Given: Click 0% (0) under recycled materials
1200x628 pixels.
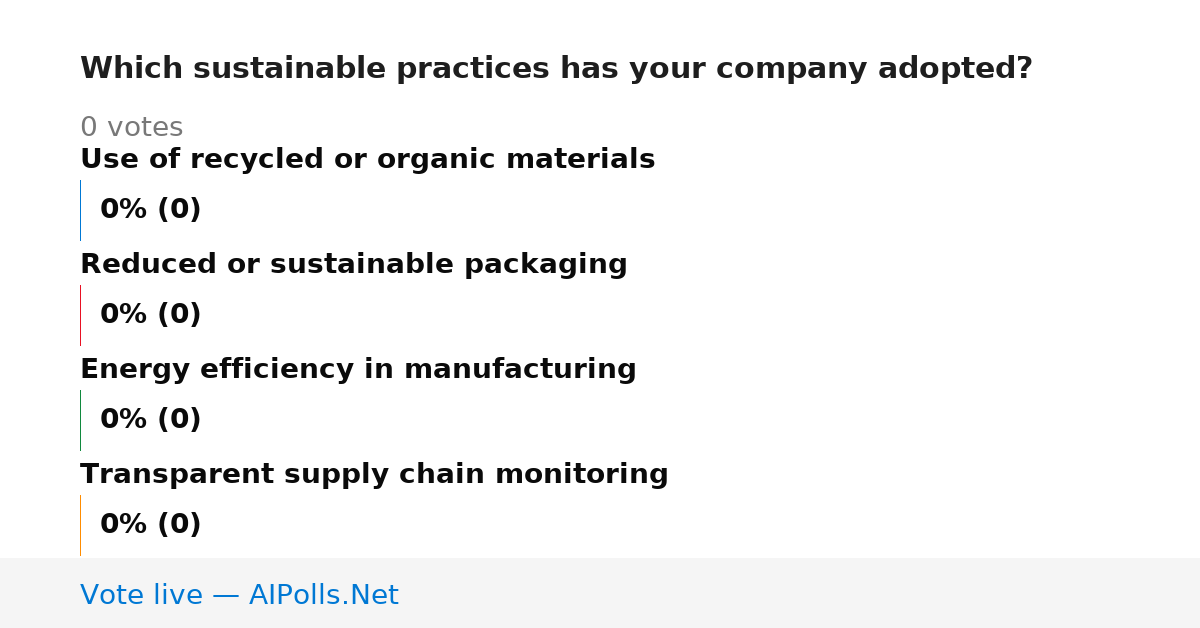Looking at the screenshot, I should pyautogui.click(x=150, y=210).
